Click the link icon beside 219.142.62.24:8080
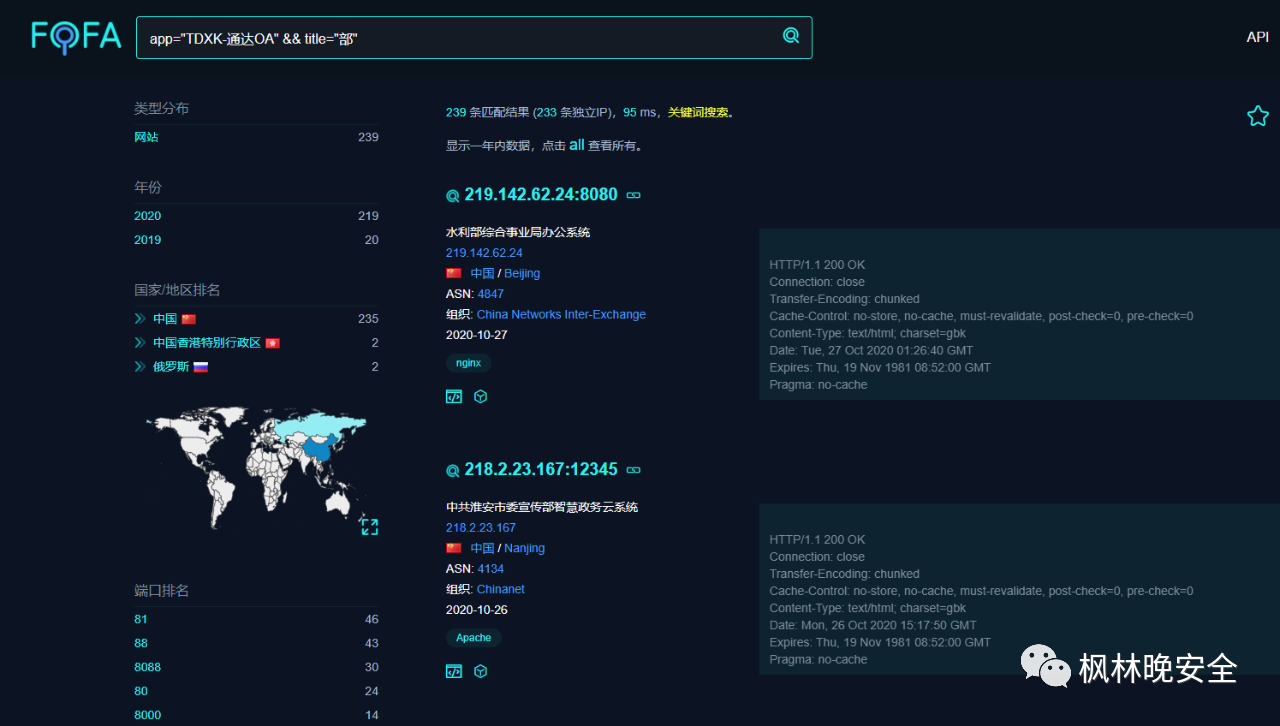The width and height of the screenshot is (1280, 726). tap(633, 195)
